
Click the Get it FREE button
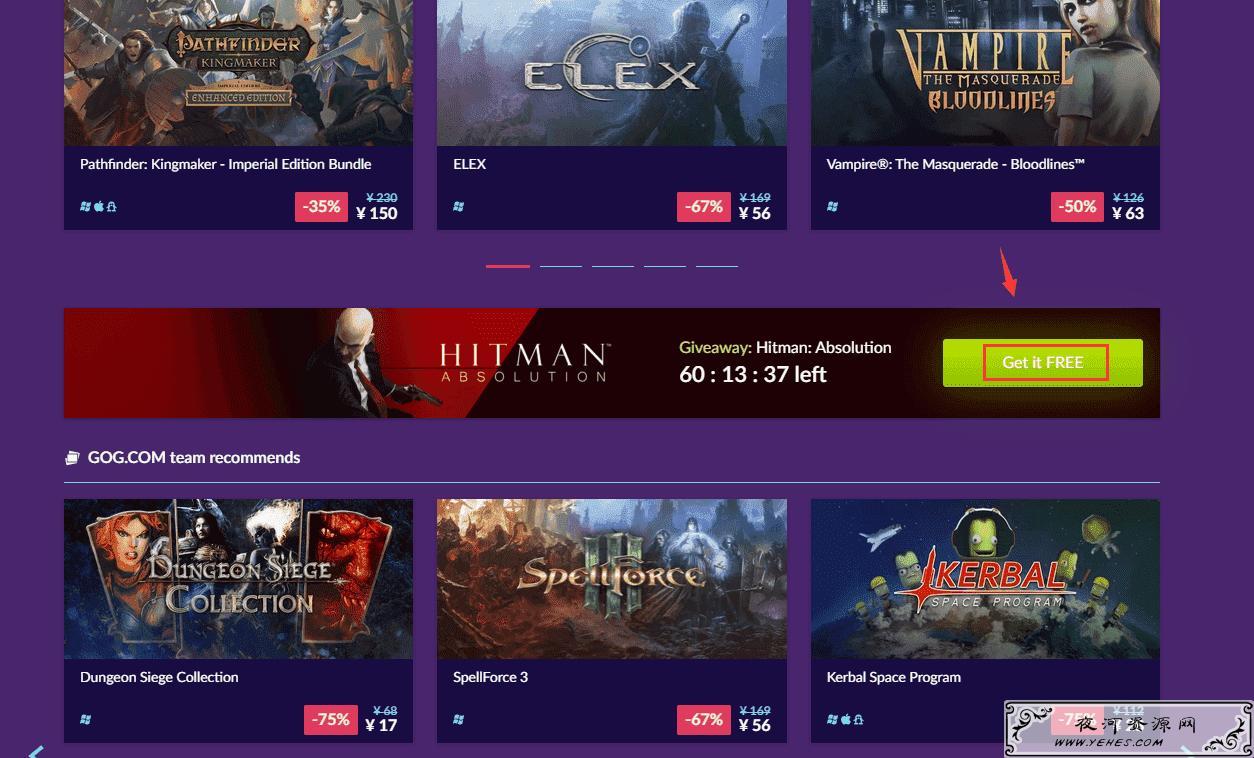point(1042,362)
